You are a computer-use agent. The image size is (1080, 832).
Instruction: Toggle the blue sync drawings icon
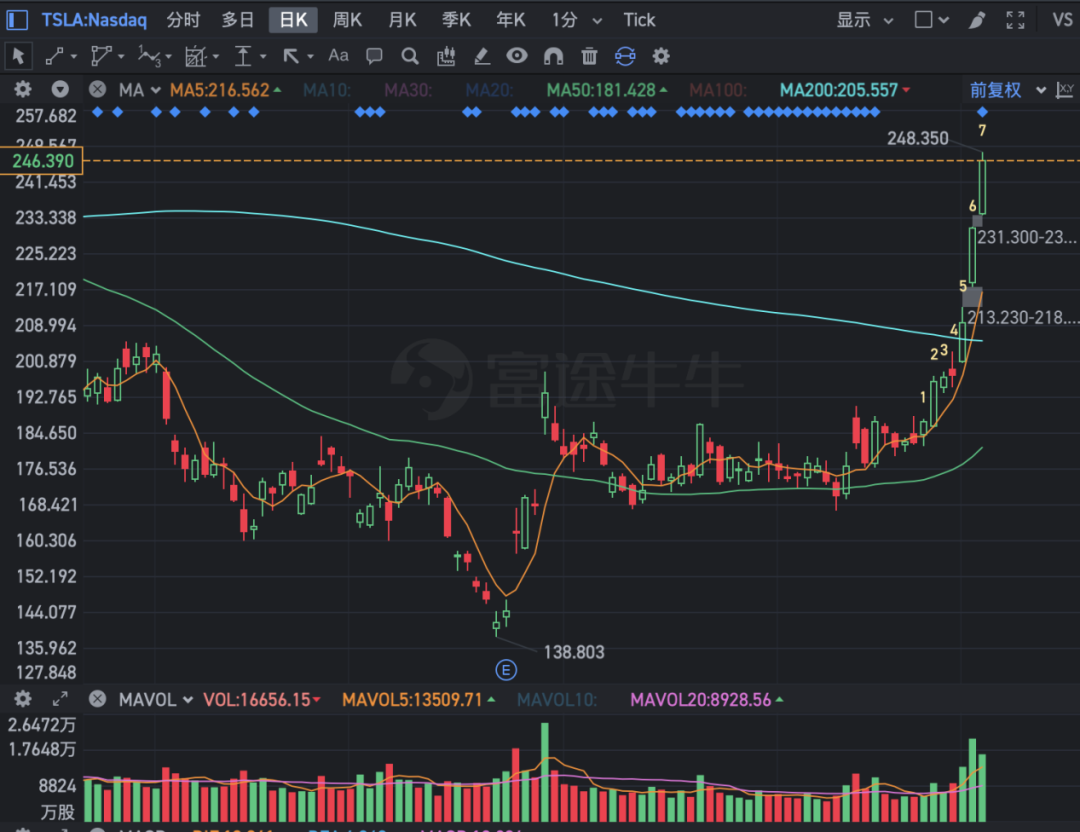coord(625,56)
